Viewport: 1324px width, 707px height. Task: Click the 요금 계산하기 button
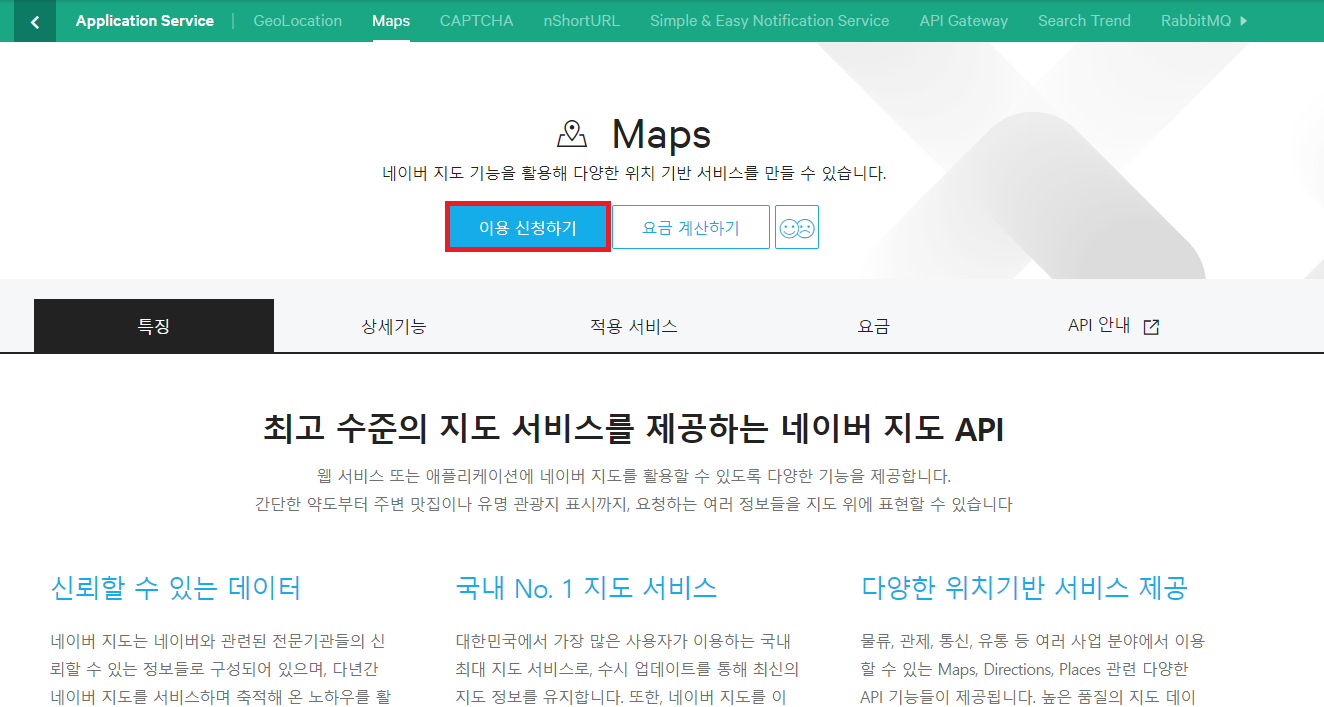coord(691,227)
